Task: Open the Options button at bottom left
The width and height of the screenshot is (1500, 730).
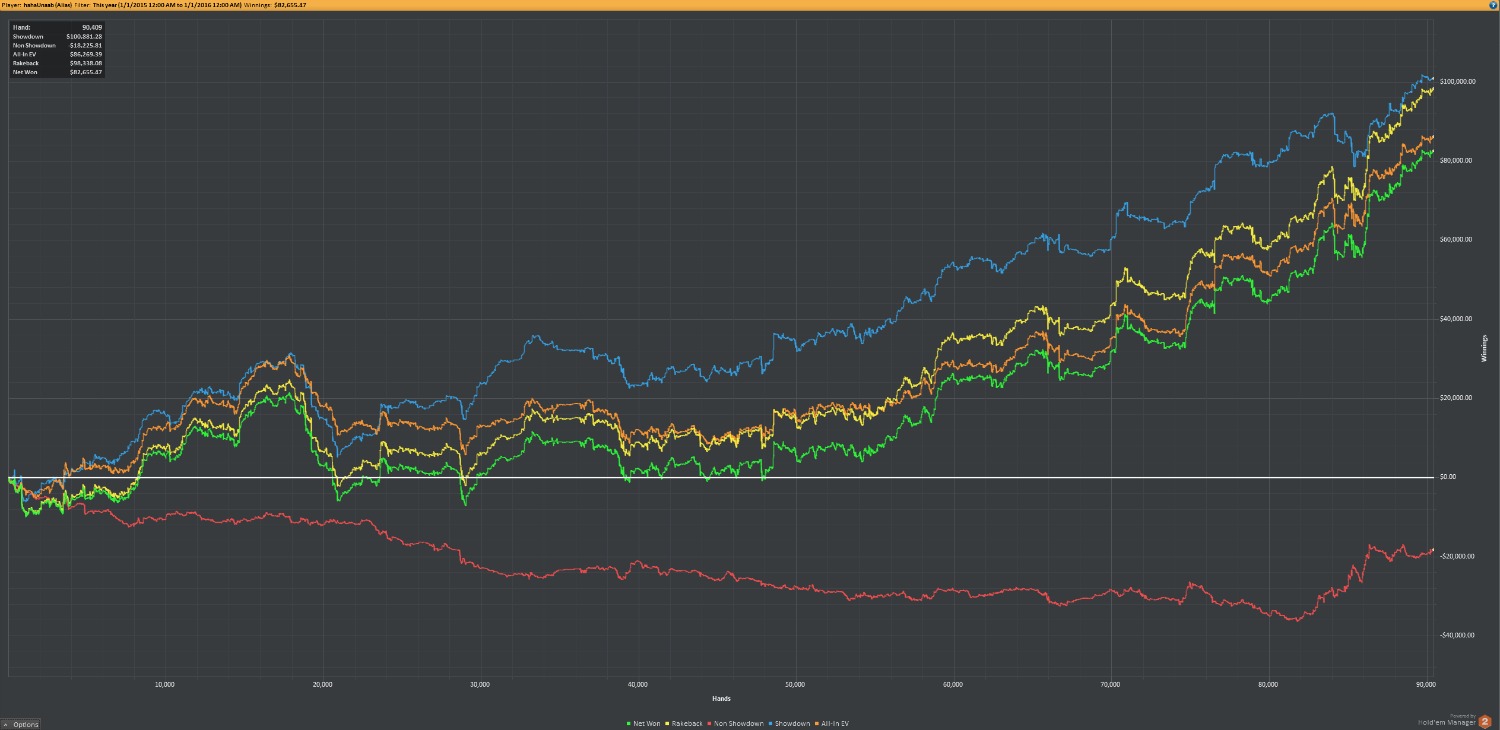Action: 24,724
